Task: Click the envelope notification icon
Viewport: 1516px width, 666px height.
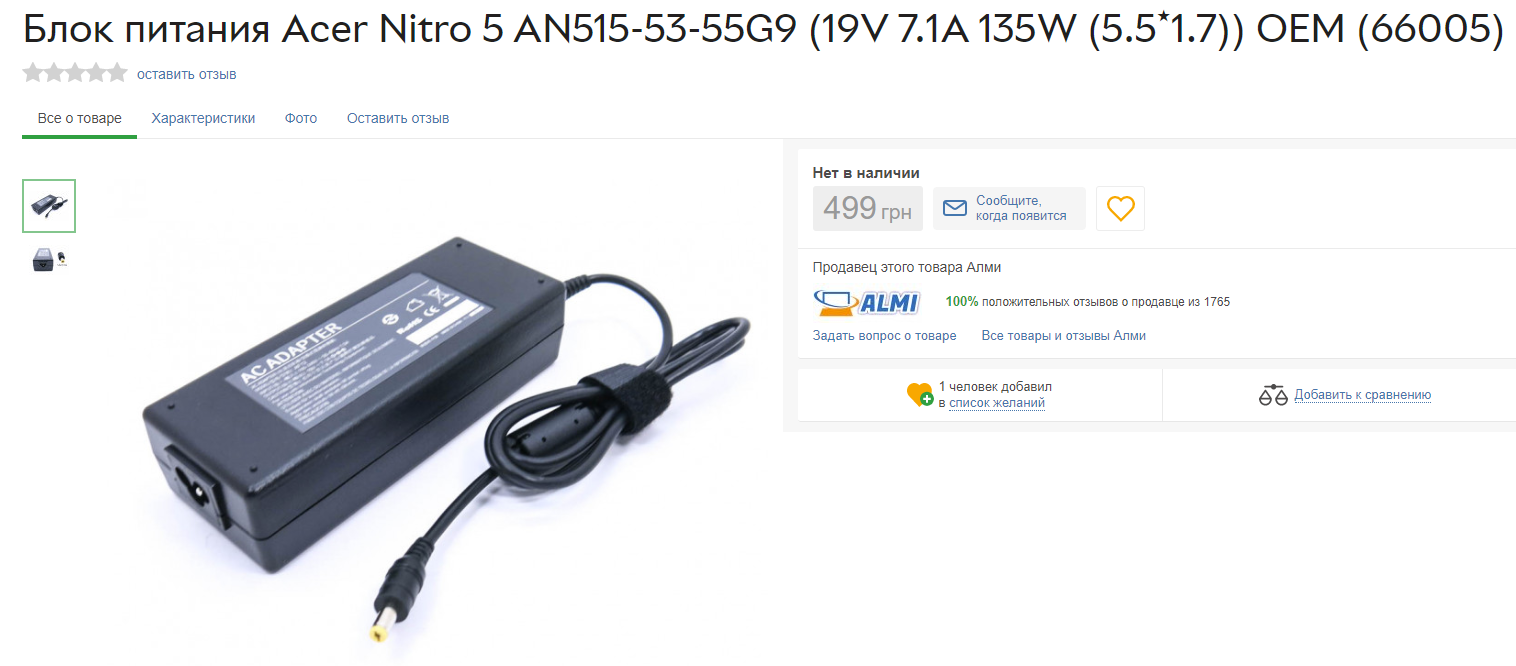Action: (x=955, y=208)
